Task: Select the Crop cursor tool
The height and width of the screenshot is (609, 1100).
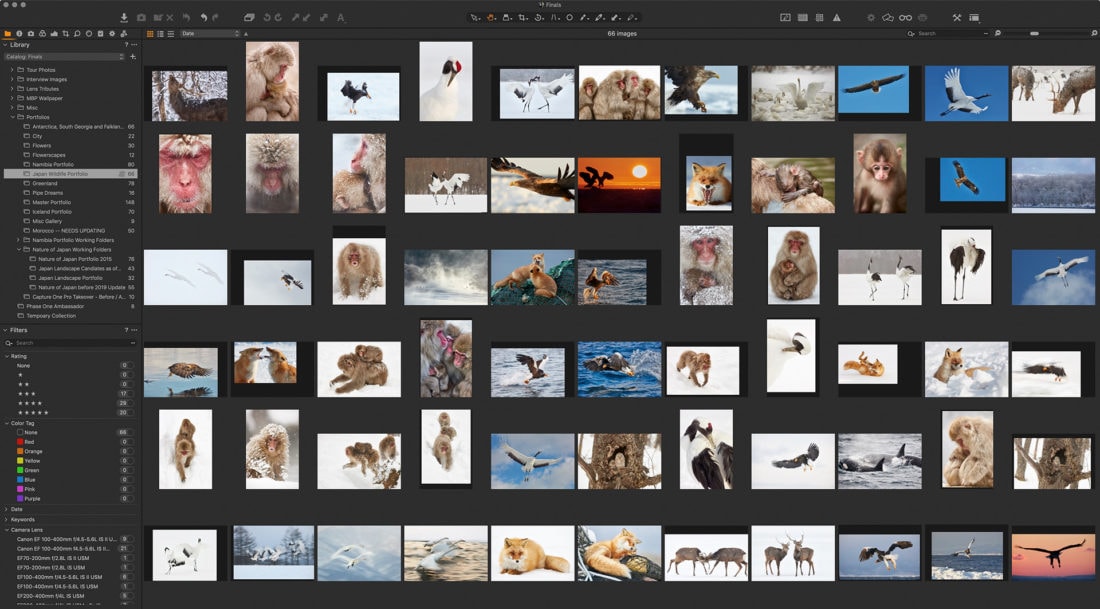Action: pyautogui.click(x=522, y=18)
